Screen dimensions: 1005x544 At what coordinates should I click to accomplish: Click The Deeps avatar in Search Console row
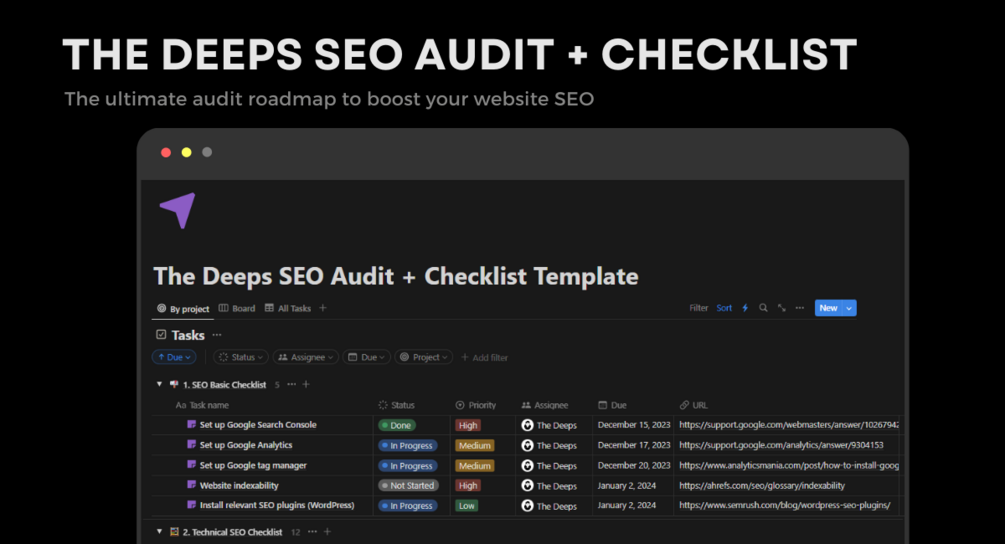(x=527, y=425)
